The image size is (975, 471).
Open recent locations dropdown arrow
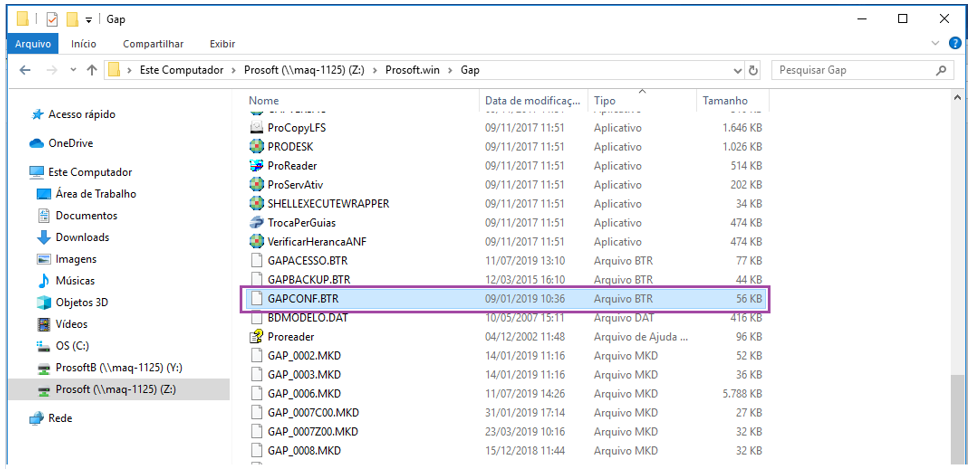tap(73, 70)
